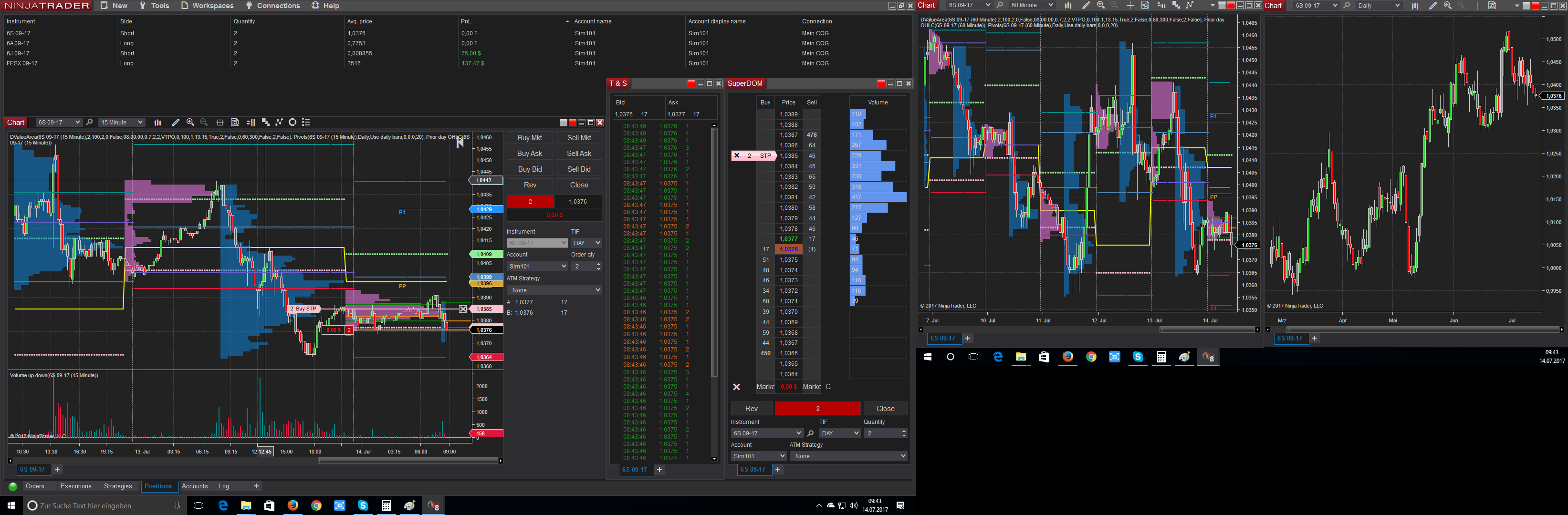Open the Connections menu
This screenshot has width=1568, height=515.
(x=272, y=5)
